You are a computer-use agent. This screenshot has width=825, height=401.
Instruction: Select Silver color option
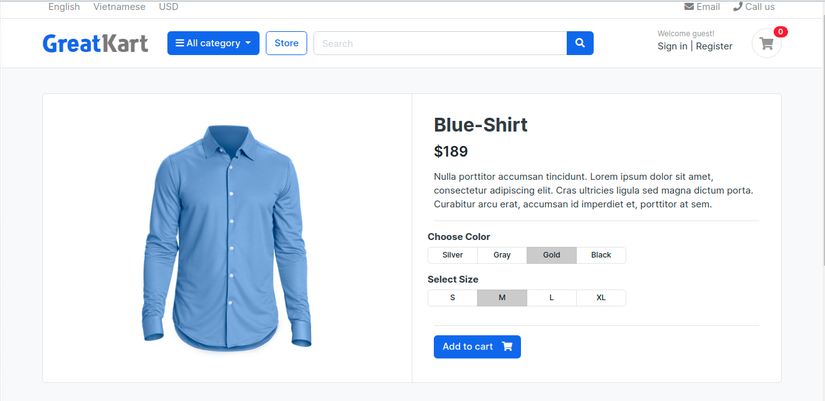452,255
